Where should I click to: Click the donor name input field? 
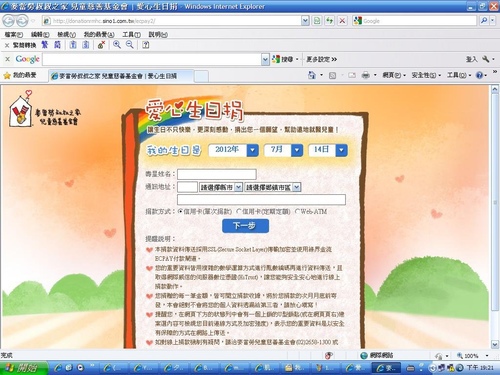pos(217,174)
